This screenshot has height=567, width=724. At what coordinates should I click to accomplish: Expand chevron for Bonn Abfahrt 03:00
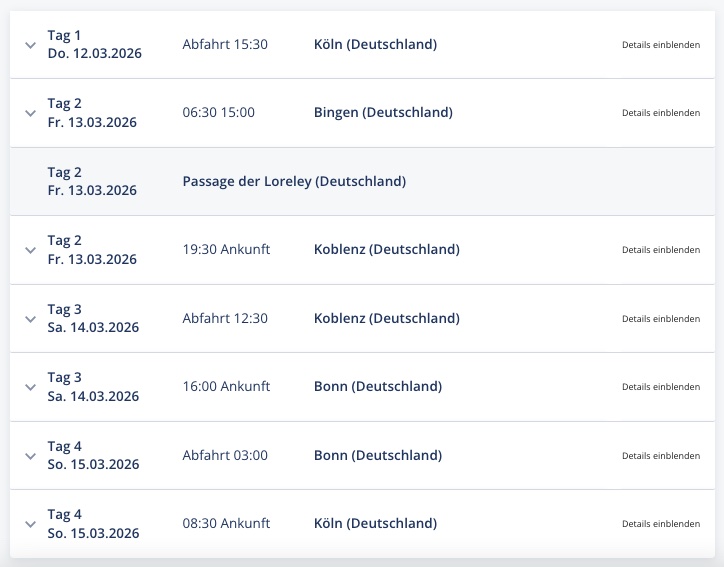(x=30, y=456)
